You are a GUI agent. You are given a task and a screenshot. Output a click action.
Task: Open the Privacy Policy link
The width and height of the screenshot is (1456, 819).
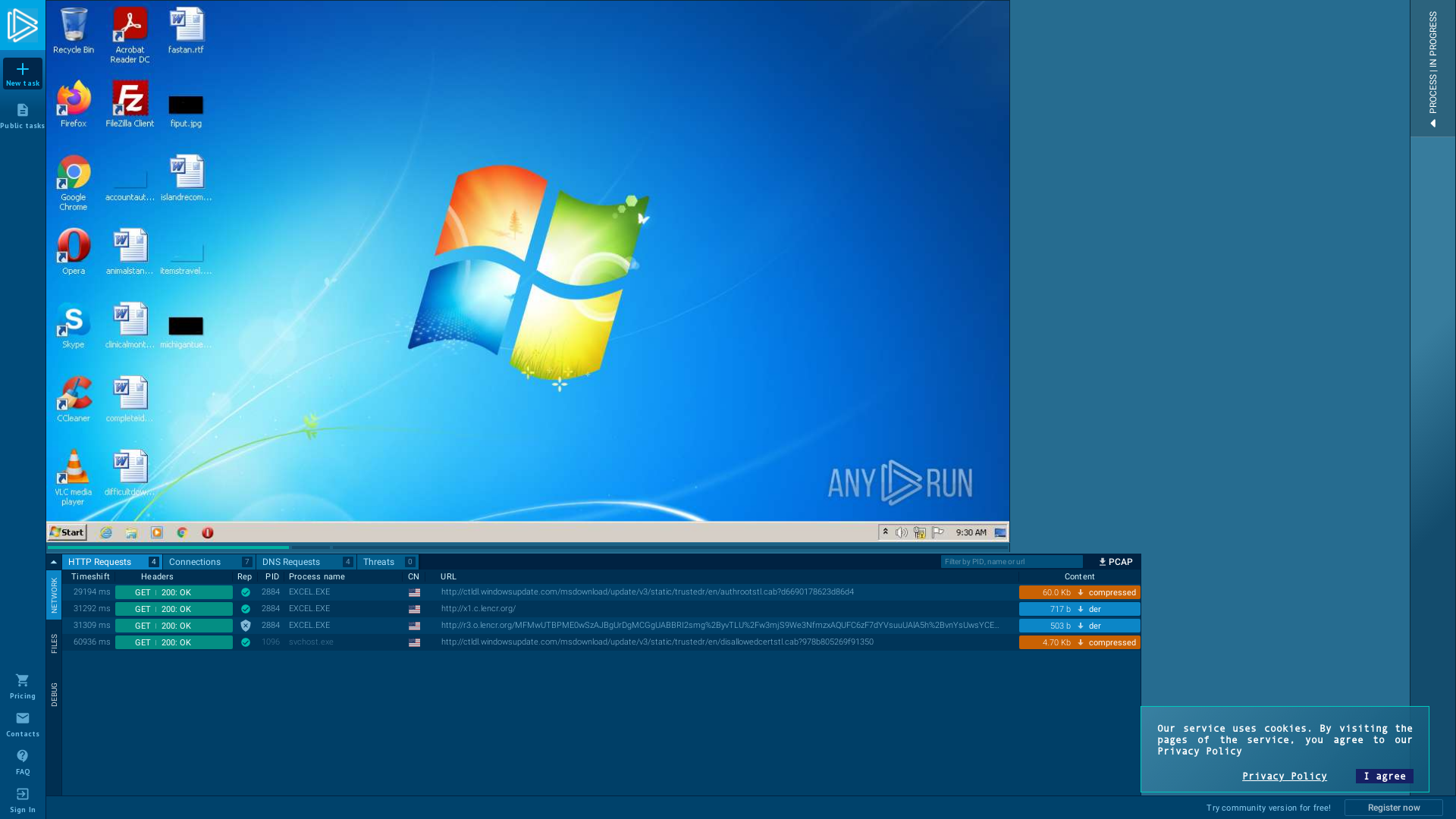(1284, 776)
